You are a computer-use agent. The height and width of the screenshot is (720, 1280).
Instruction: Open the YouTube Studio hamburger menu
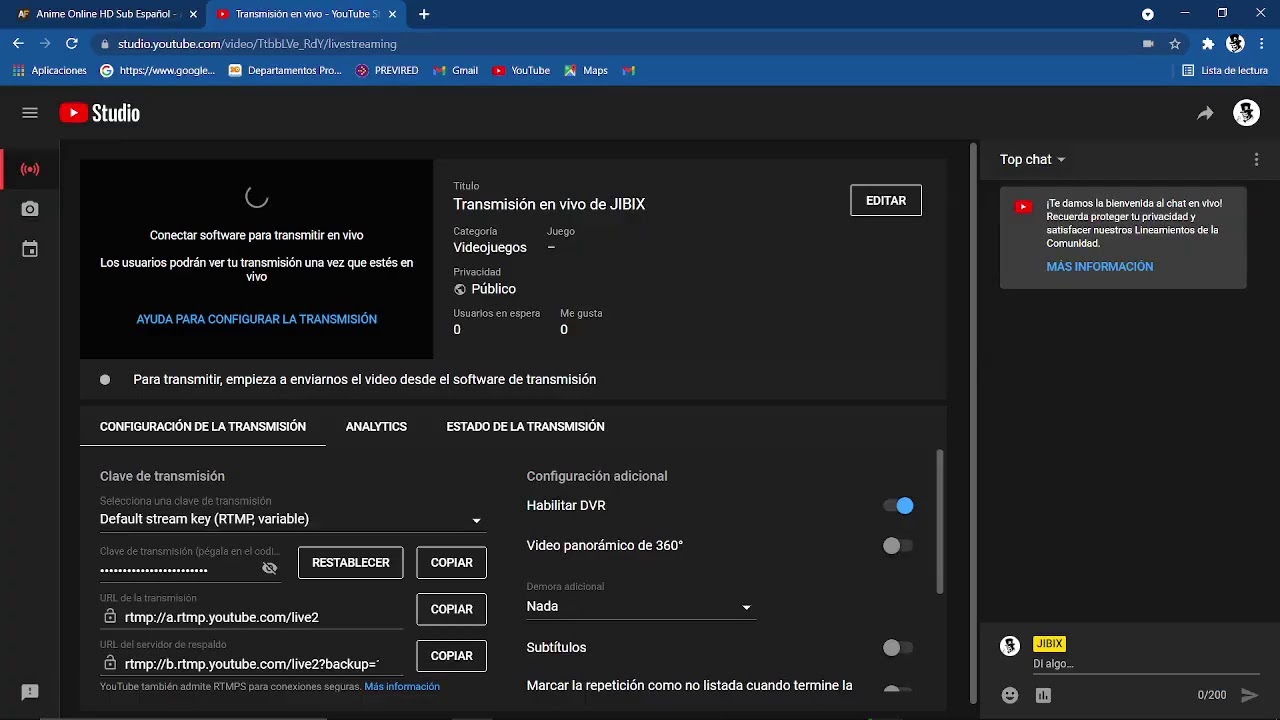click(x=30, y=113)
